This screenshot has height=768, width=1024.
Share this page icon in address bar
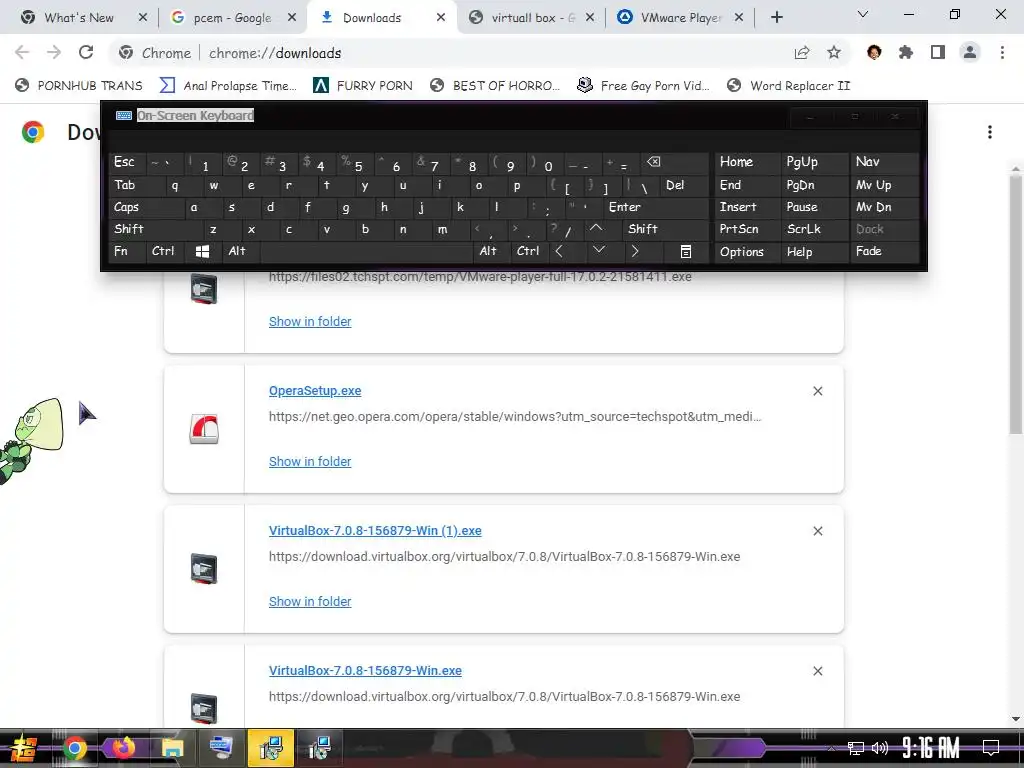click(x=801, y=52)
